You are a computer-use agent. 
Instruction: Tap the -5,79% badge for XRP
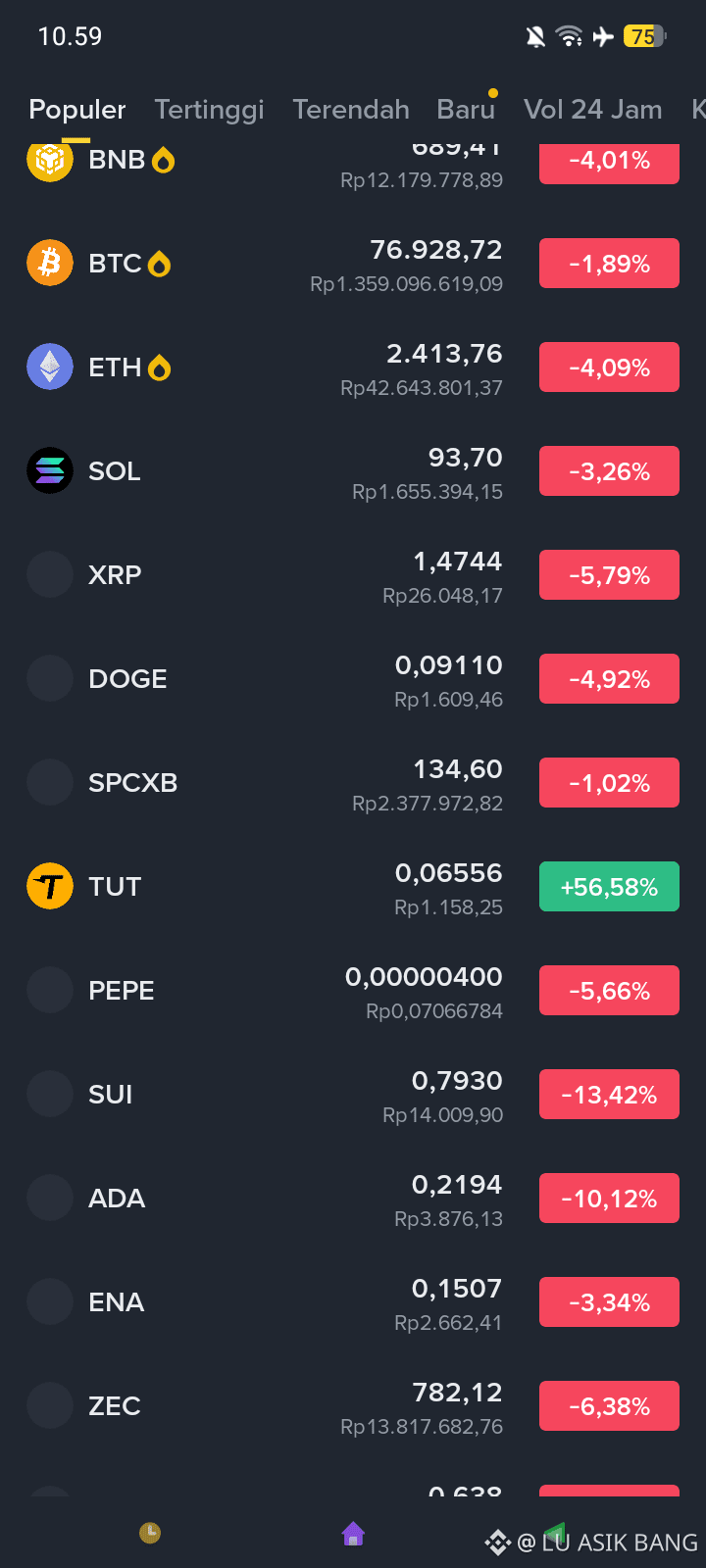(609, 575)
